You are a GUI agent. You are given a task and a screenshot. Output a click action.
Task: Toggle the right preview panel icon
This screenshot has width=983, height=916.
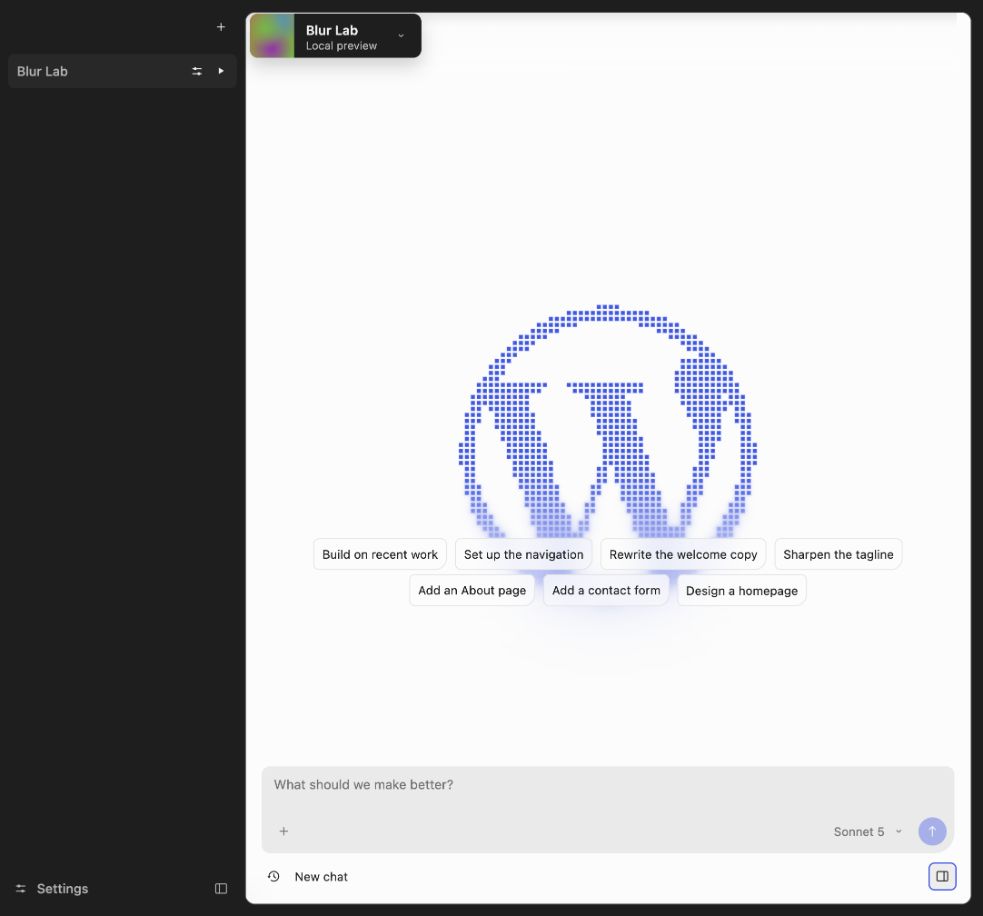[x=942, y=877]
